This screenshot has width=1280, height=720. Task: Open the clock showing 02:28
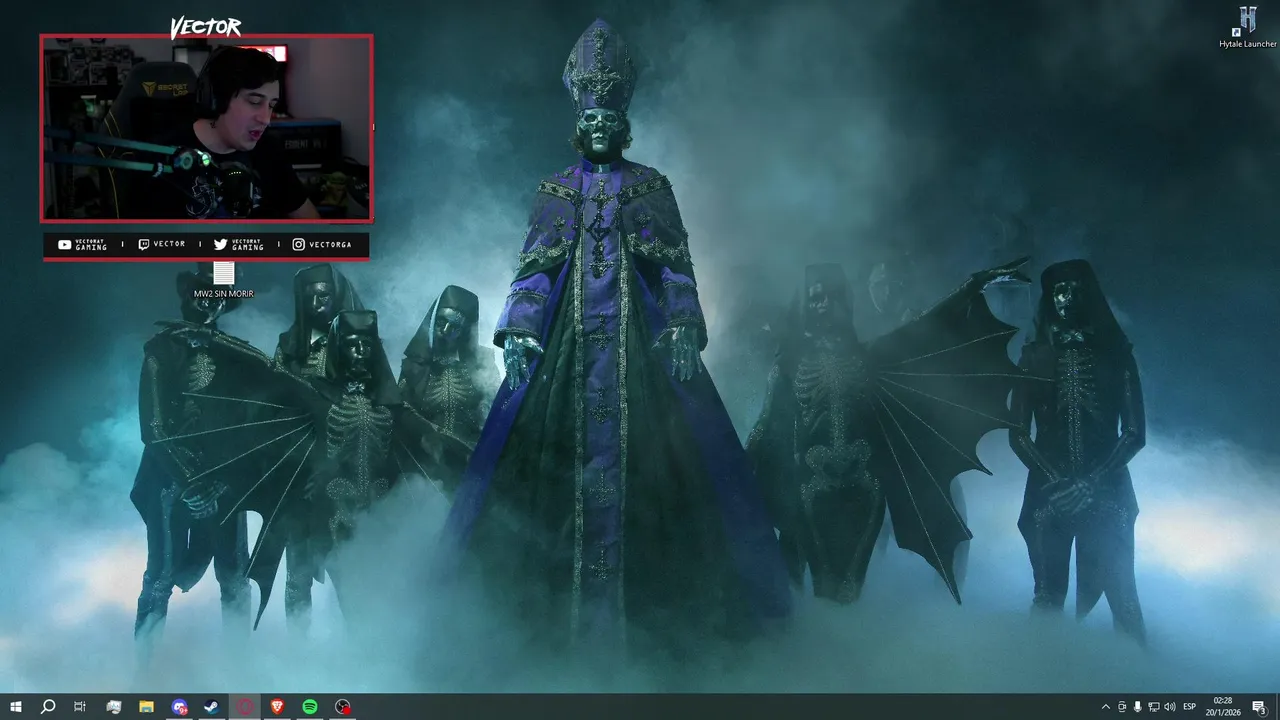1223,707
